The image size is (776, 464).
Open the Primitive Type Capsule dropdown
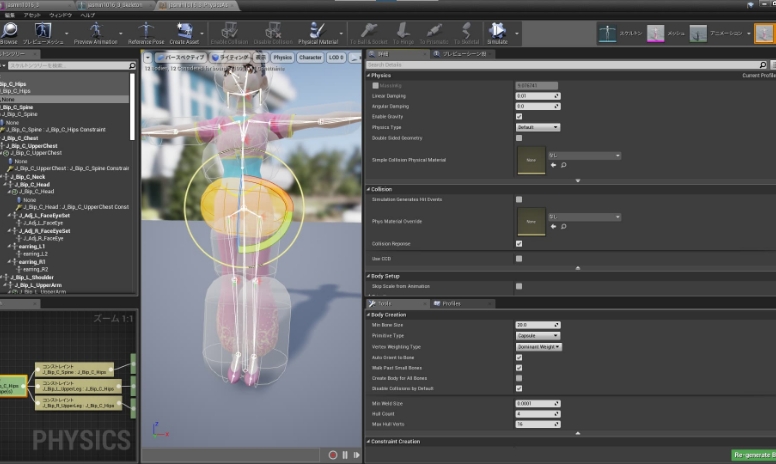point(537,336)
